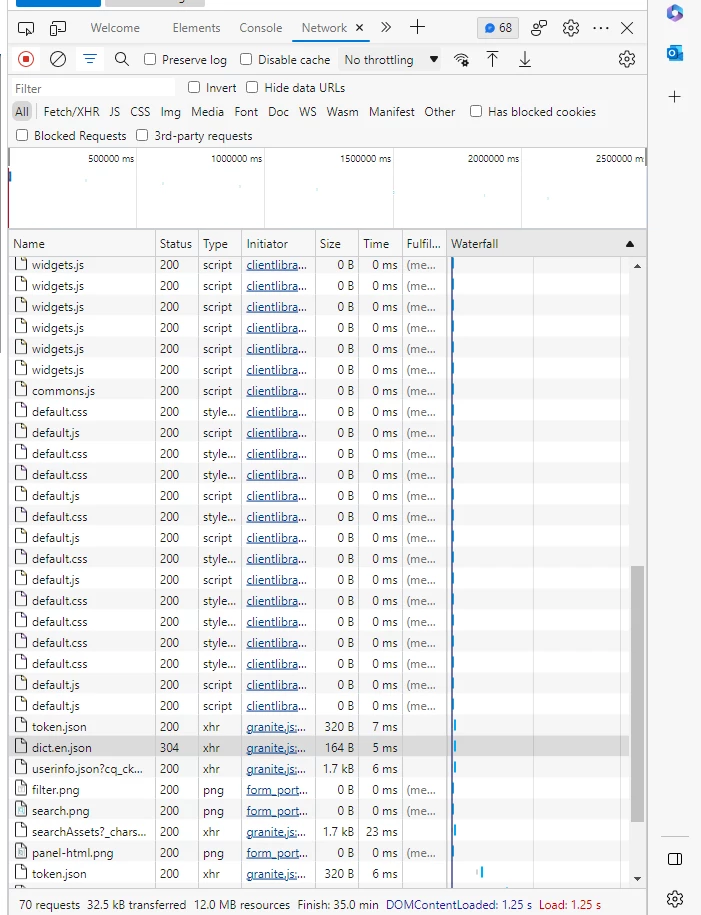
Task: Add a sidebar app with plus icon
Action: point(675,96)
